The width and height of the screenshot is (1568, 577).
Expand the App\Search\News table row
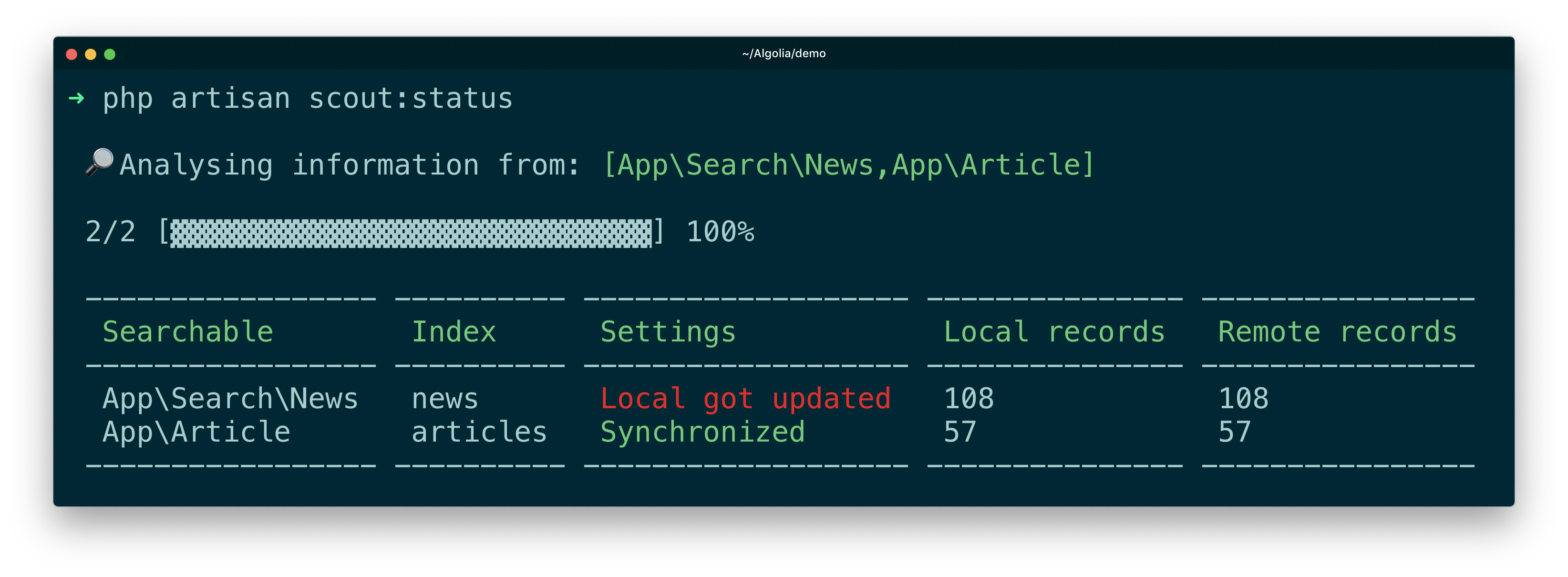coord(230,399)
